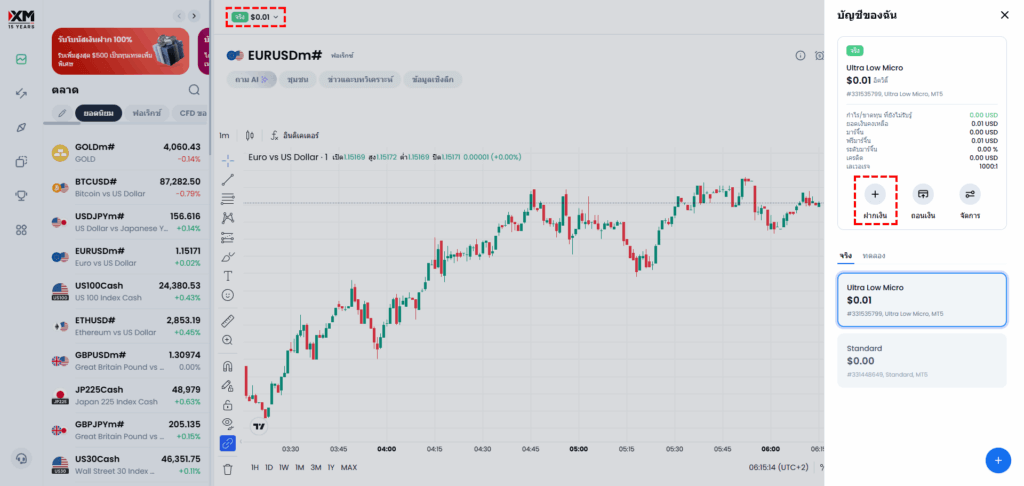Open the 1m timeframe selector
This screenshot has height=486, width=1024.
(224, 135)
